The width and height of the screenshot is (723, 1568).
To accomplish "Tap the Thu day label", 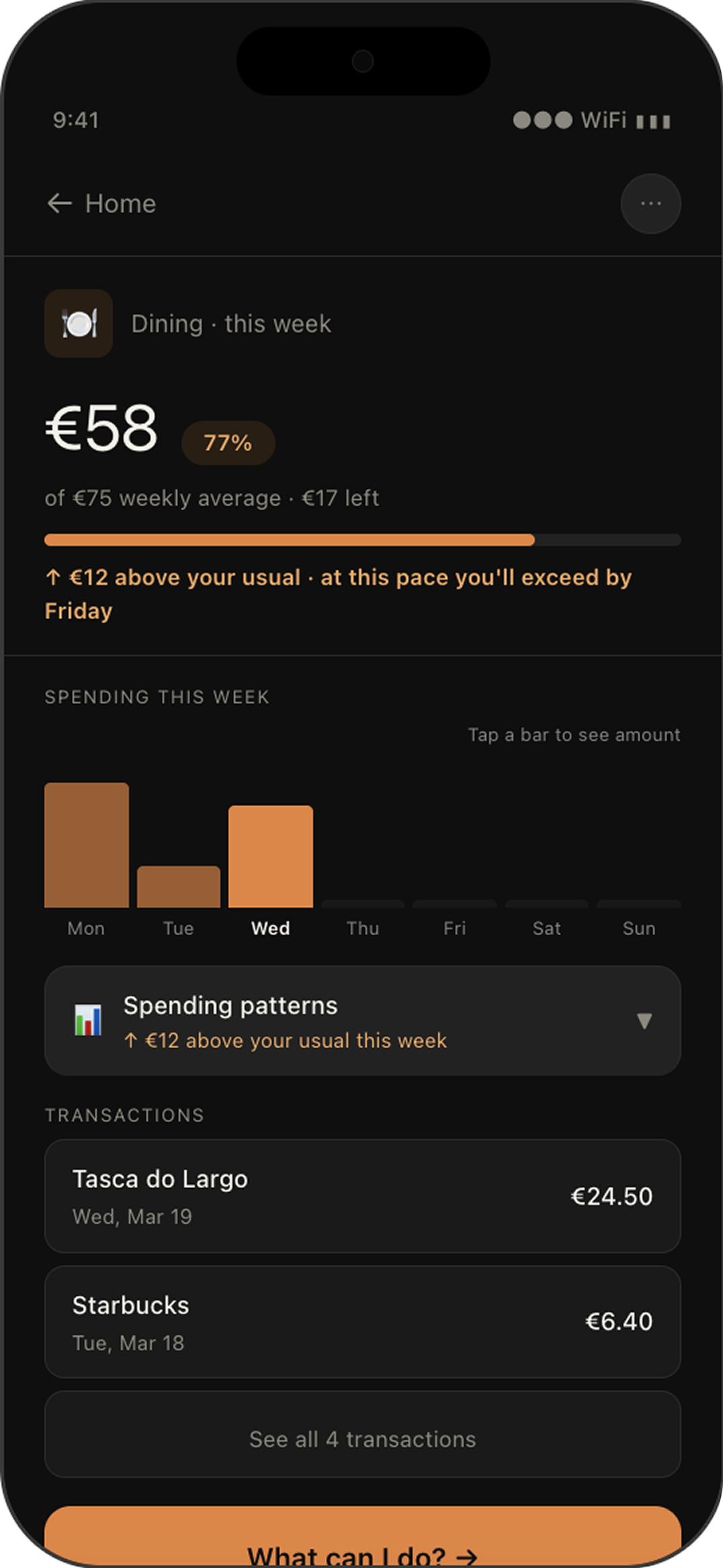I will (x=363, y=929).
